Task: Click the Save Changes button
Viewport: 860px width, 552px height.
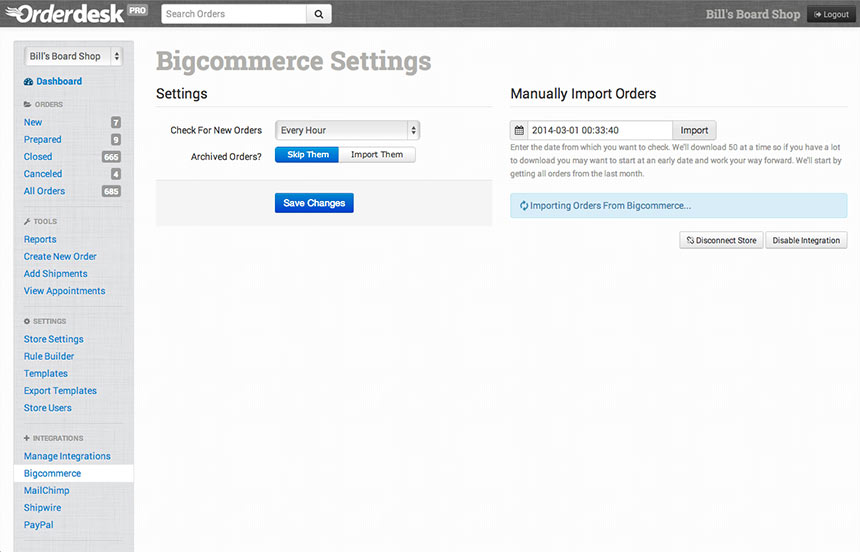Action: pyautogui.click(x=314, y=203)
